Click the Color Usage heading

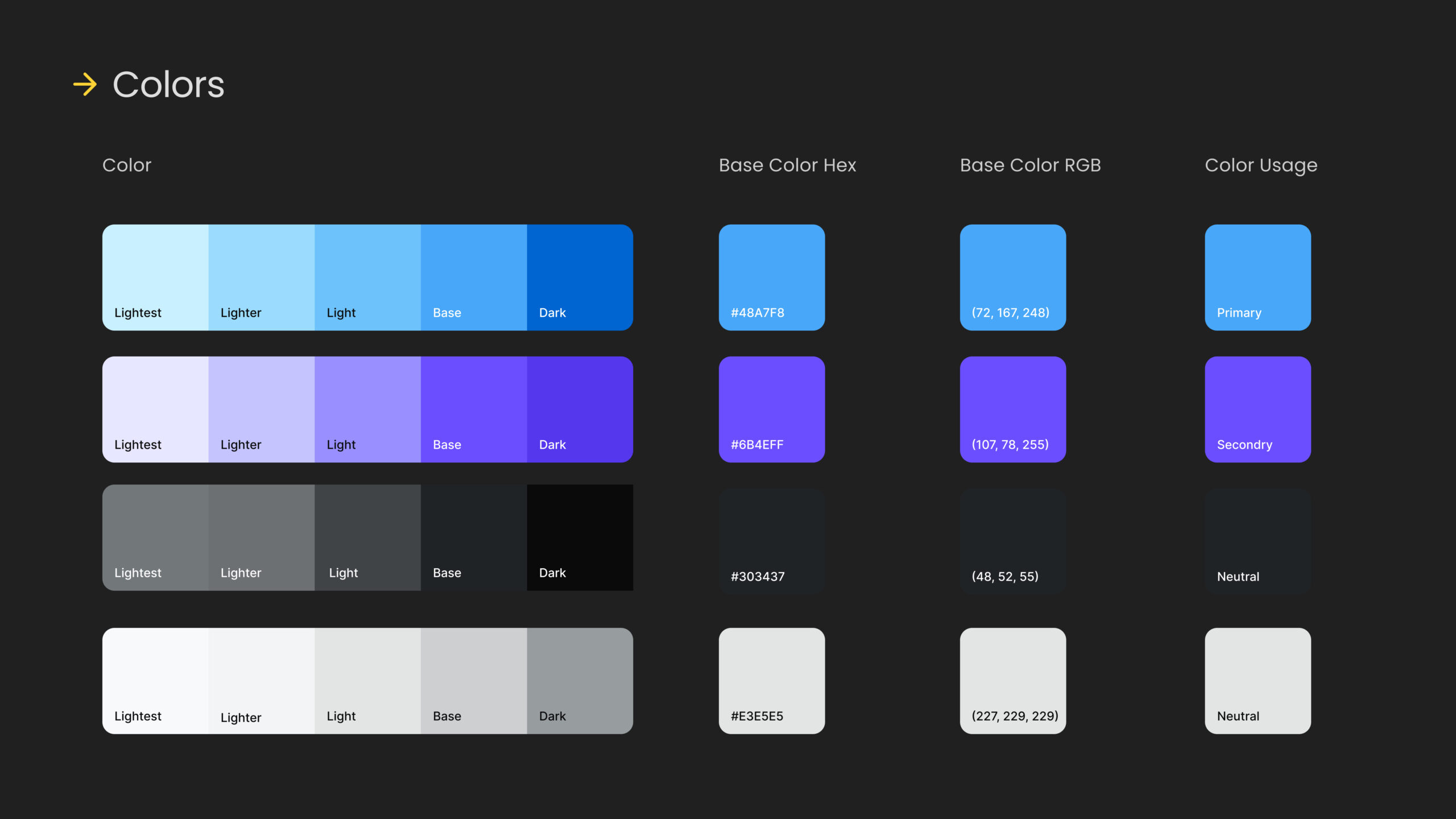[x=1261, y=166]
